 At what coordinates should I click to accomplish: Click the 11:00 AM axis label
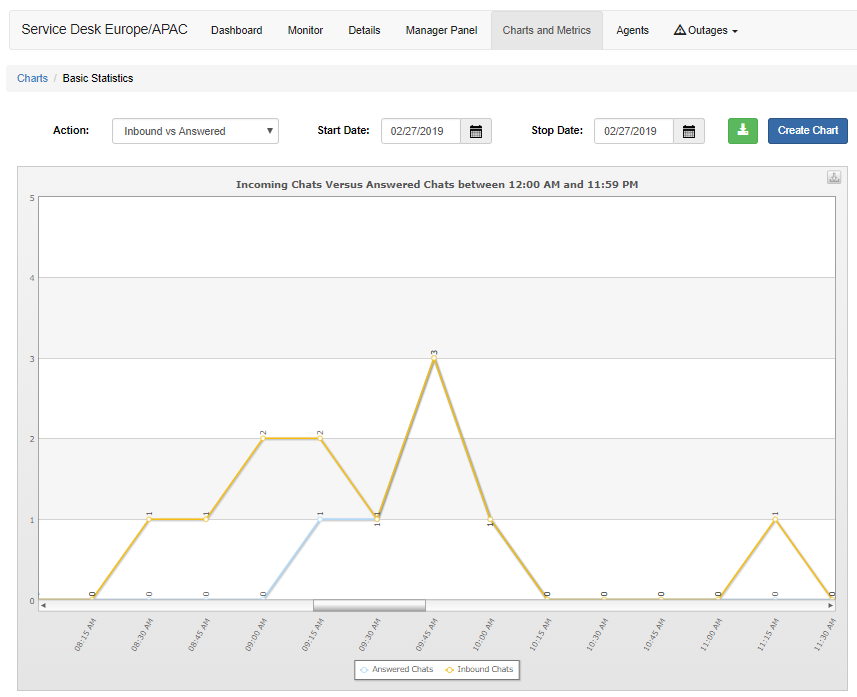(x=711, y=635)
